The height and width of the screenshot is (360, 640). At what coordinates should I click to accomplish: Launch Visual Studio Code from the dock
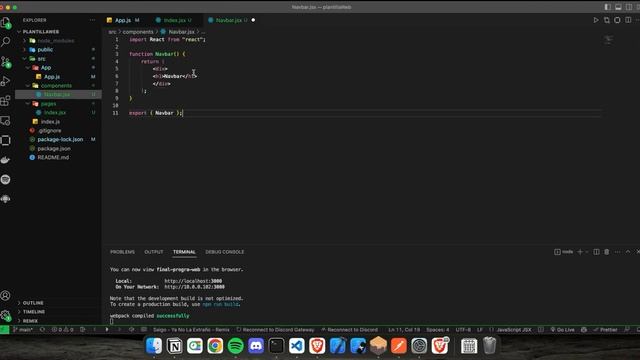click(x=297, y=346)
